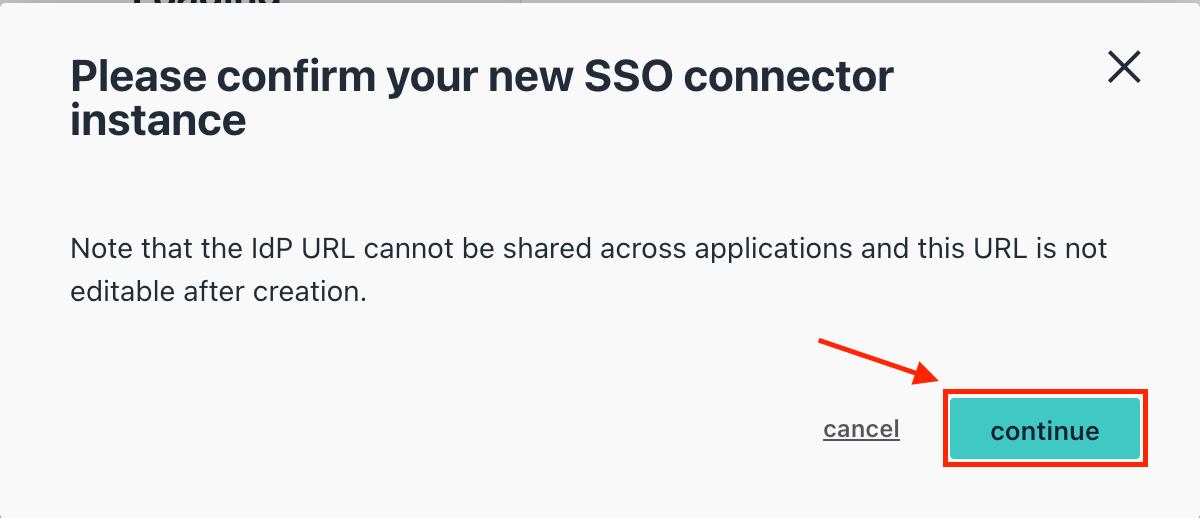This screenshot has width=1200, height=518.
Task: Select the underlined cancel link
Action: tap(861, 429)
